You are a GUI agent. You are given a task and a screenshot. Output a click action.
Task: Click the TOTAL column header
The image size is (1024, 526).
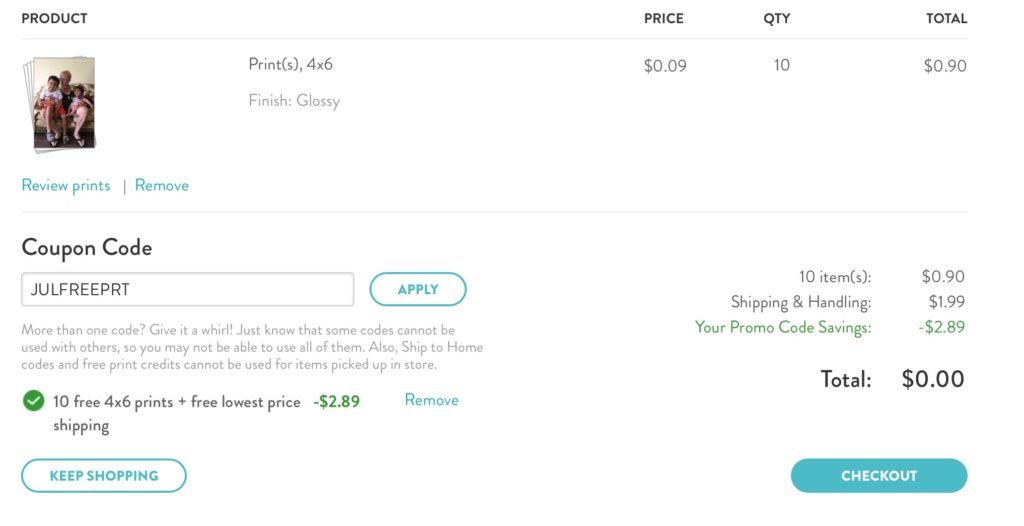click(x=946, y=19)
